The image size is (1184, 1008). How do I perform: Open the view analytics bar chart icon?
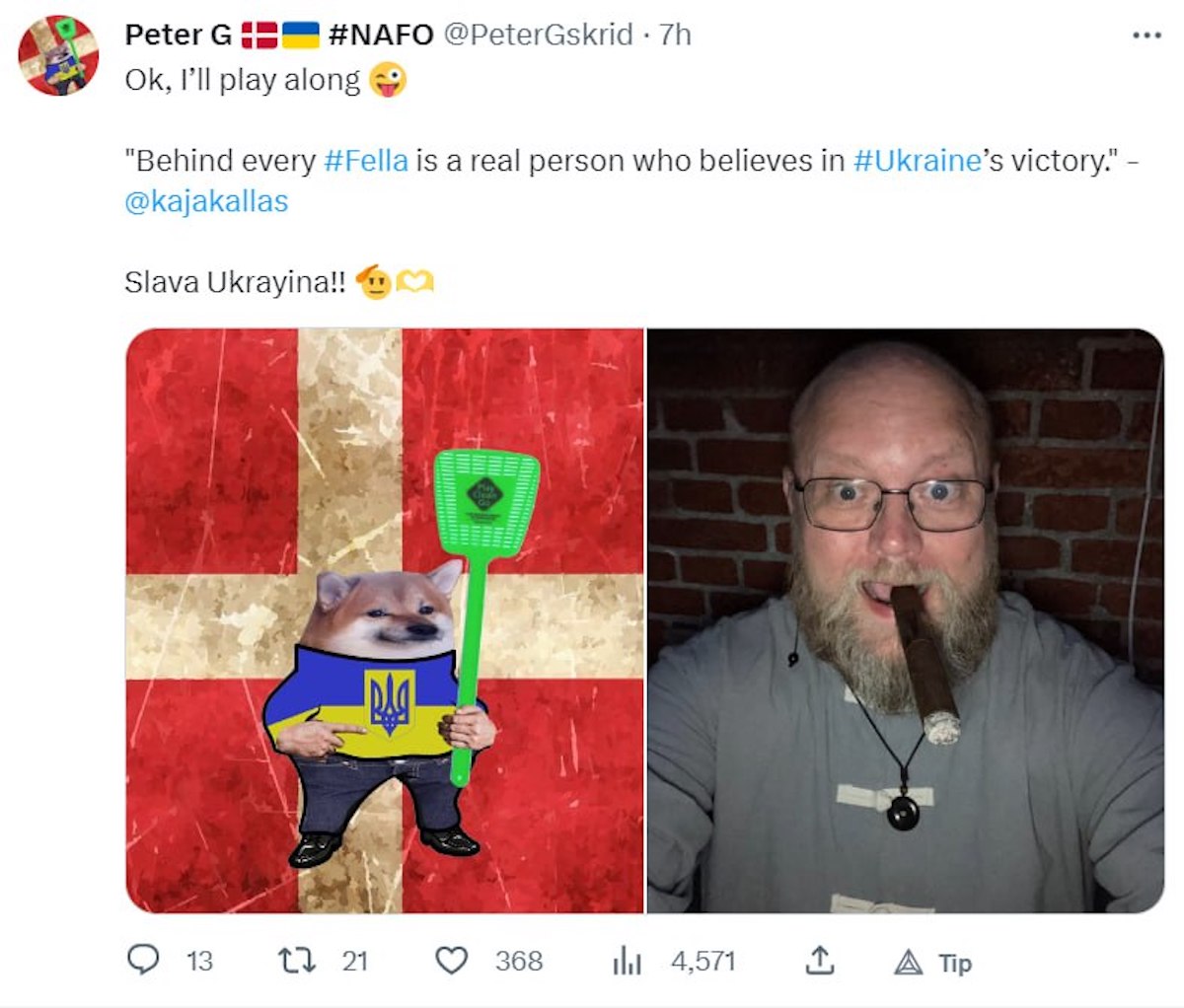(x=628, y=961)
